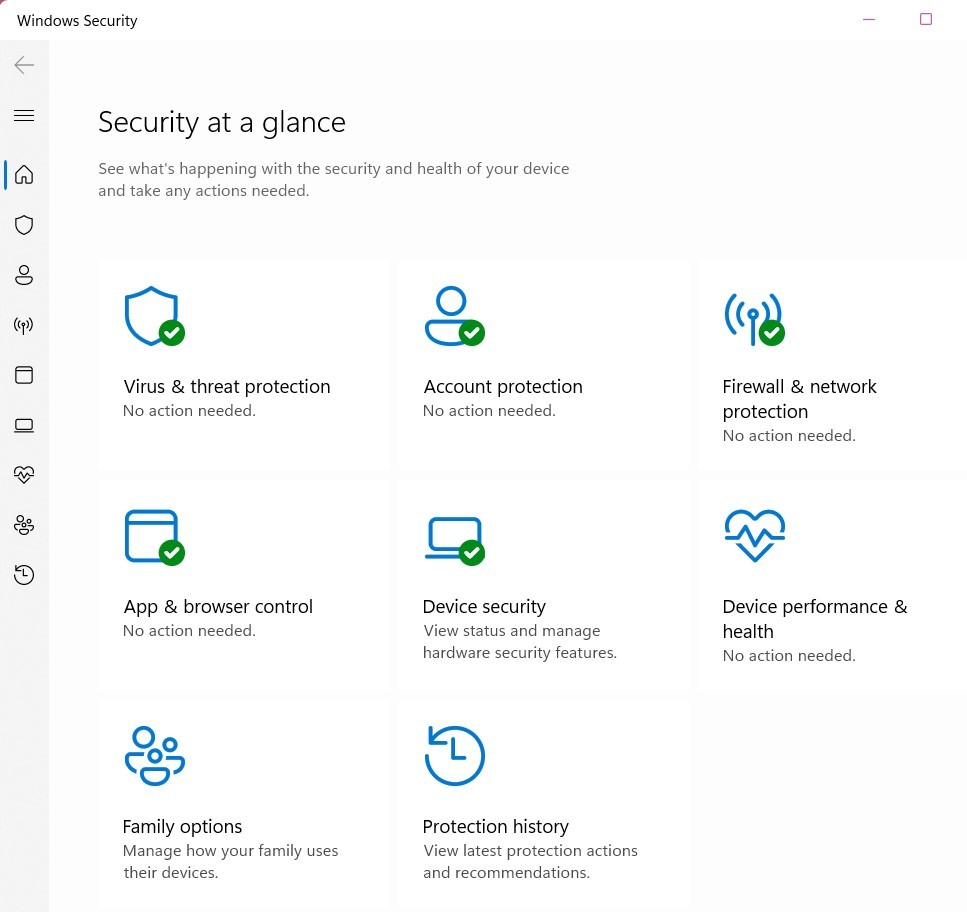
Task: Click 'Manage how your family uses their devices.'
Action: click(231, 862)
